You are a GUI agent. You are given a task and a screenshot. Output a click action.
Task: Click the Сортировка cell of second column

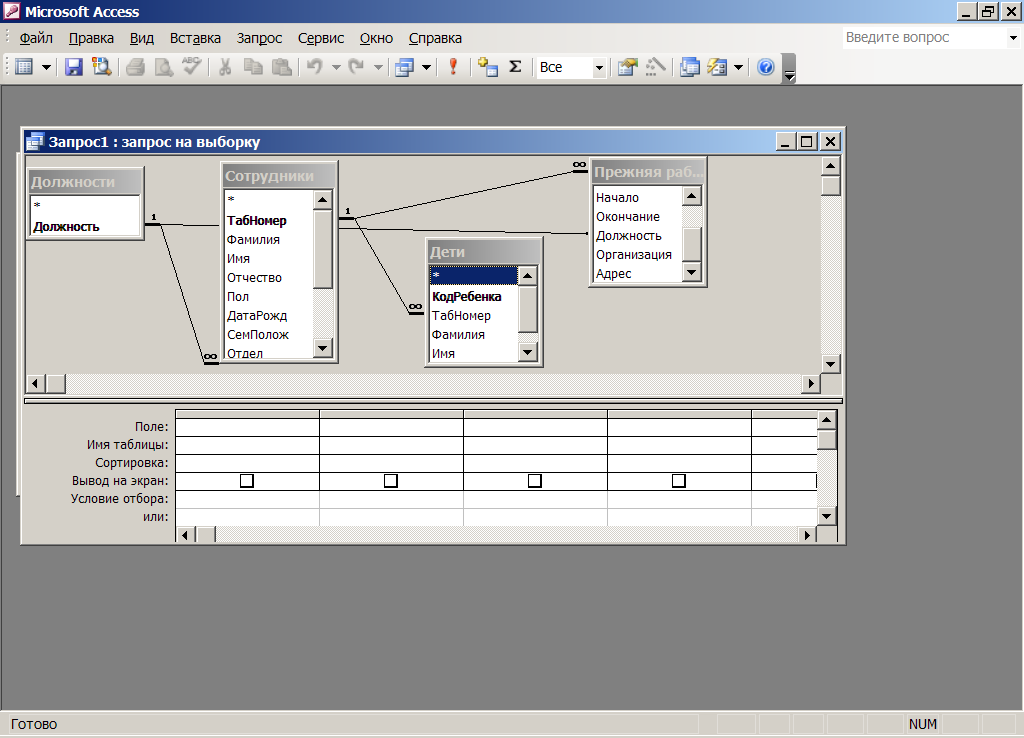[x=391, y=463]
